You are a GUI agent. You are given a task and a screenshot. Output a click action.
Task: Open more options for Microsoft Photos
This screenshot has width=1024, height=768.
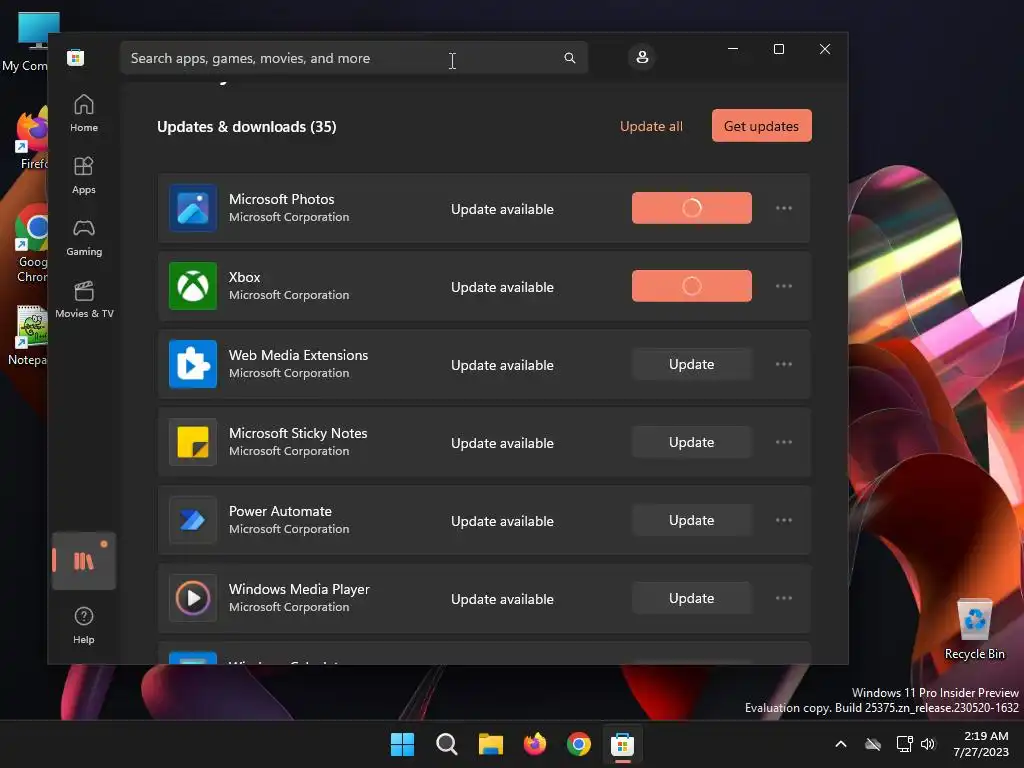[784, 208]
